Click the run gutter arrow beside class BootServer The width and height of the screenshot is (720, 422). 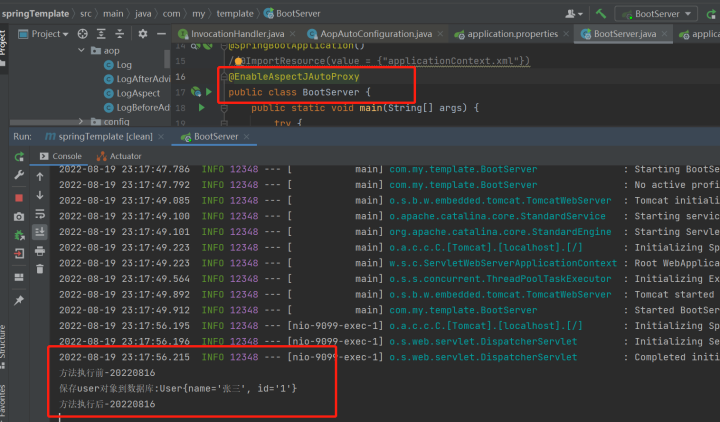(x=209, y=92)
